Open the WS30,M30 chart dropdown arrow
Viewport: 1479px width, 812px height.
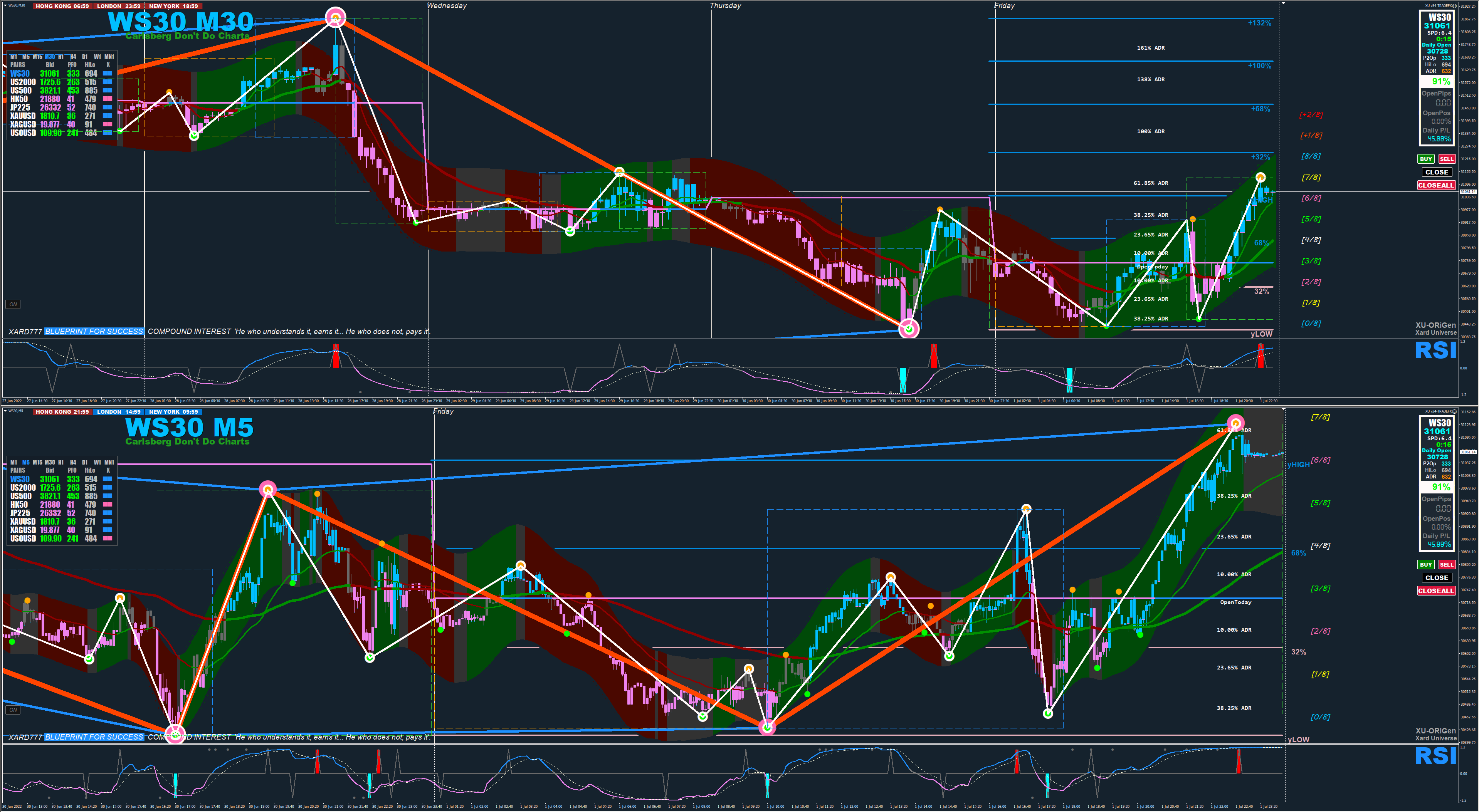[x=6, y=6]
